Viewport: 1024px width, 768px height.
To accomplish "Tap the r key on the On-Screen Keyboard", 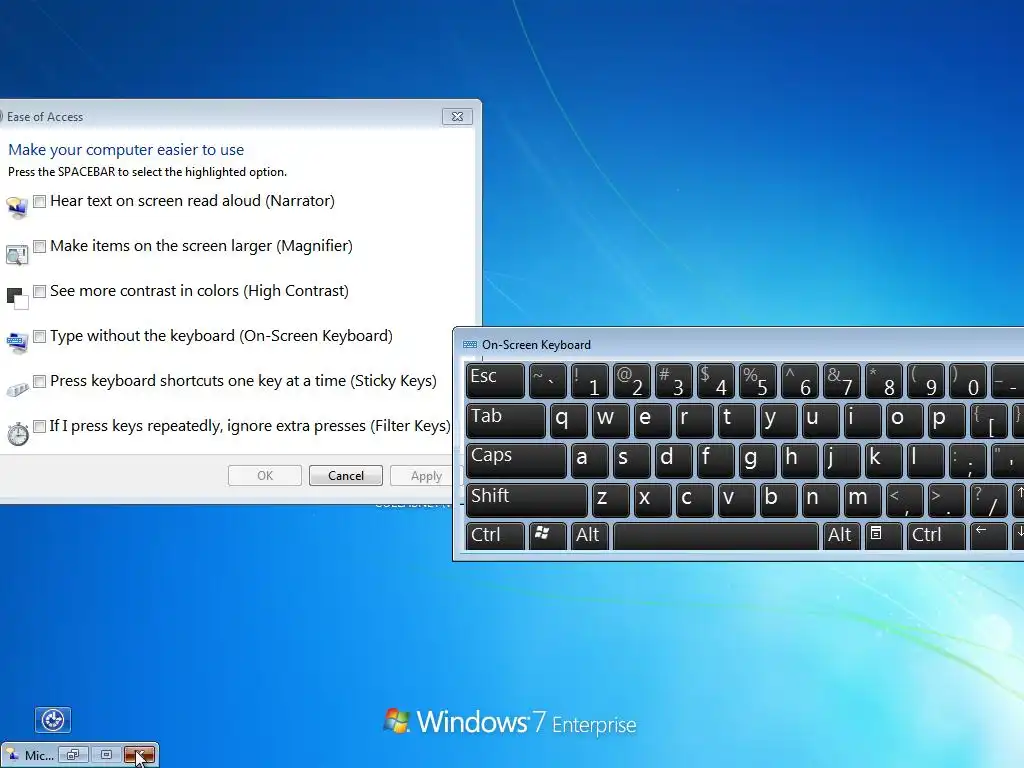I will click(x=694, y=421).
